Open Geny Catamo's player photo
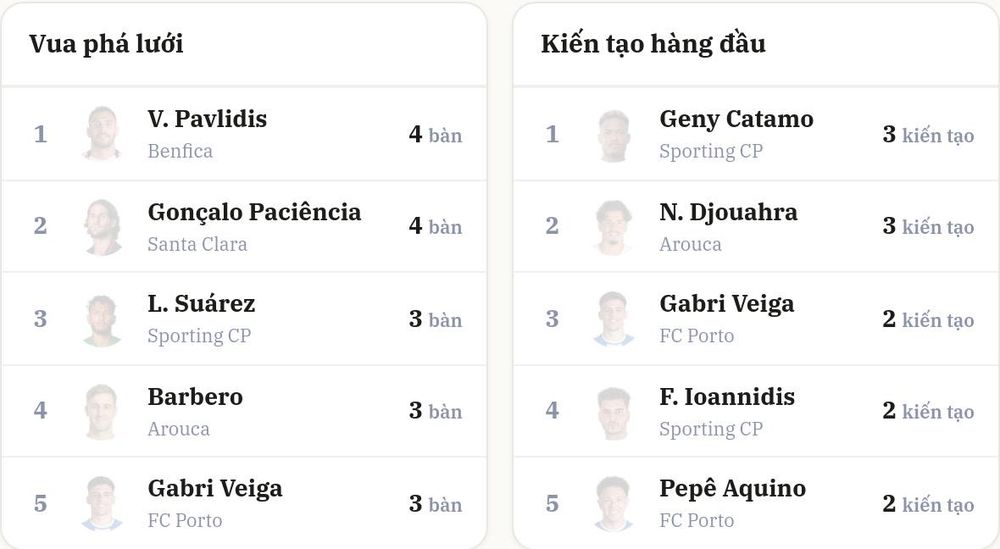This screenshot has width=1000, height=549. point(614,135)
